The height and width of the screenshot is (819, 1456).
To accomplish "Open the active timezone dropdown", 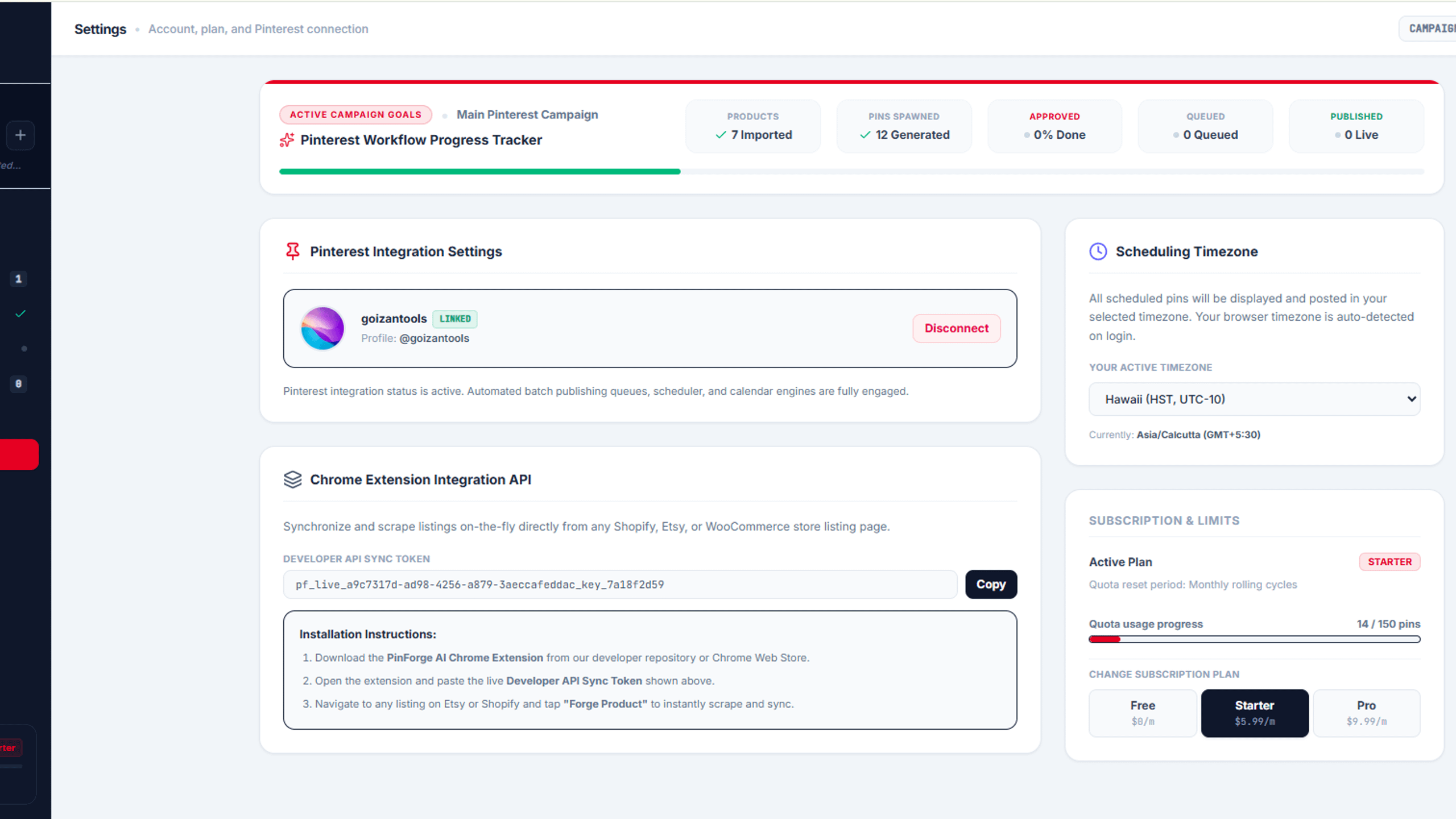I will [1254, 399].
